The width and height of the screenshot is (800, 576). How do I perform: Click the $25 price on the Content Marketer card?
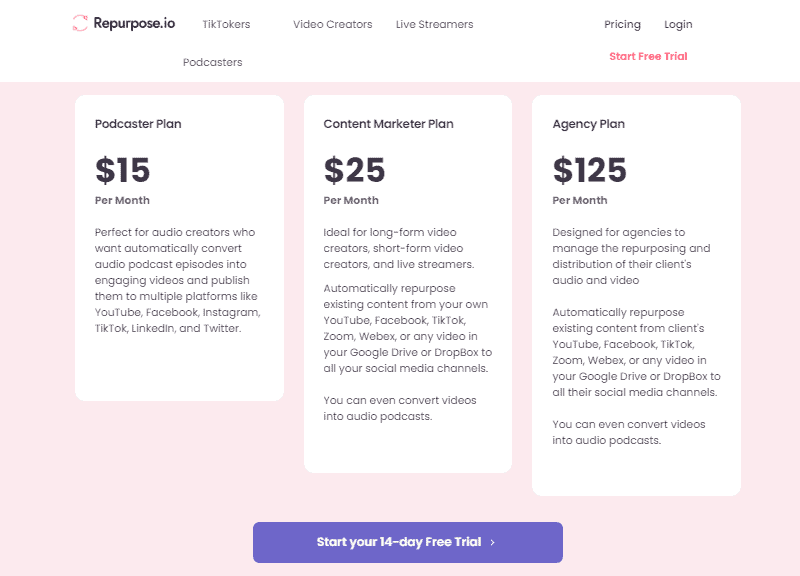(354, 170)
